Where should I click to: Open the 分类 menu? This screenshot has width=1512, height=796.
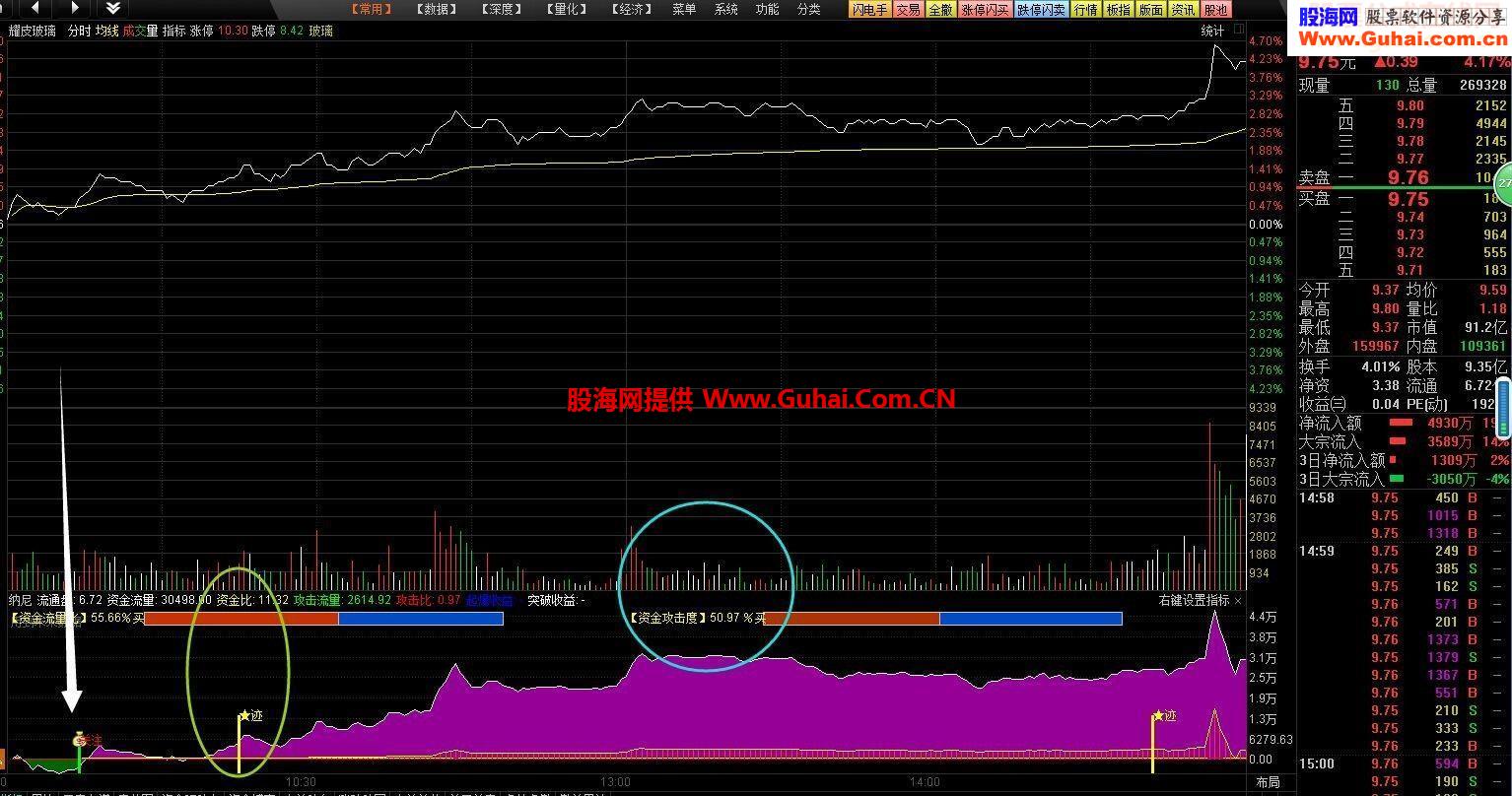(808, 9)
